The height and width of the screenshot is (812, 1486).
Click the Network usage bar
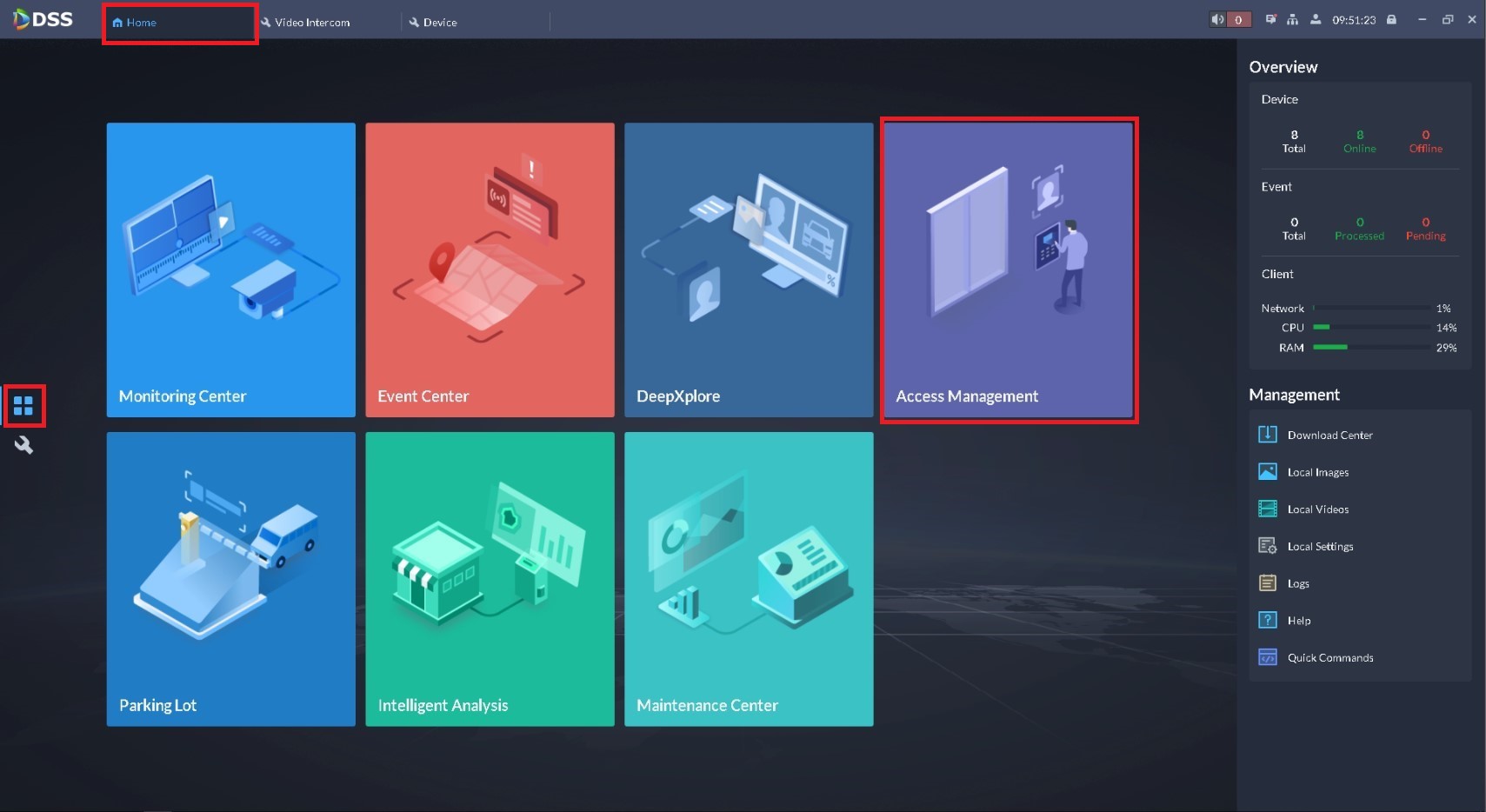pos(1371,309)
